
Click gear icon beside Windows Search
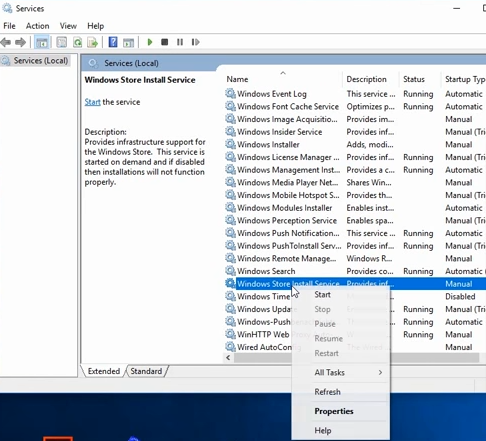pyautogui.click(x=230, y=271)
